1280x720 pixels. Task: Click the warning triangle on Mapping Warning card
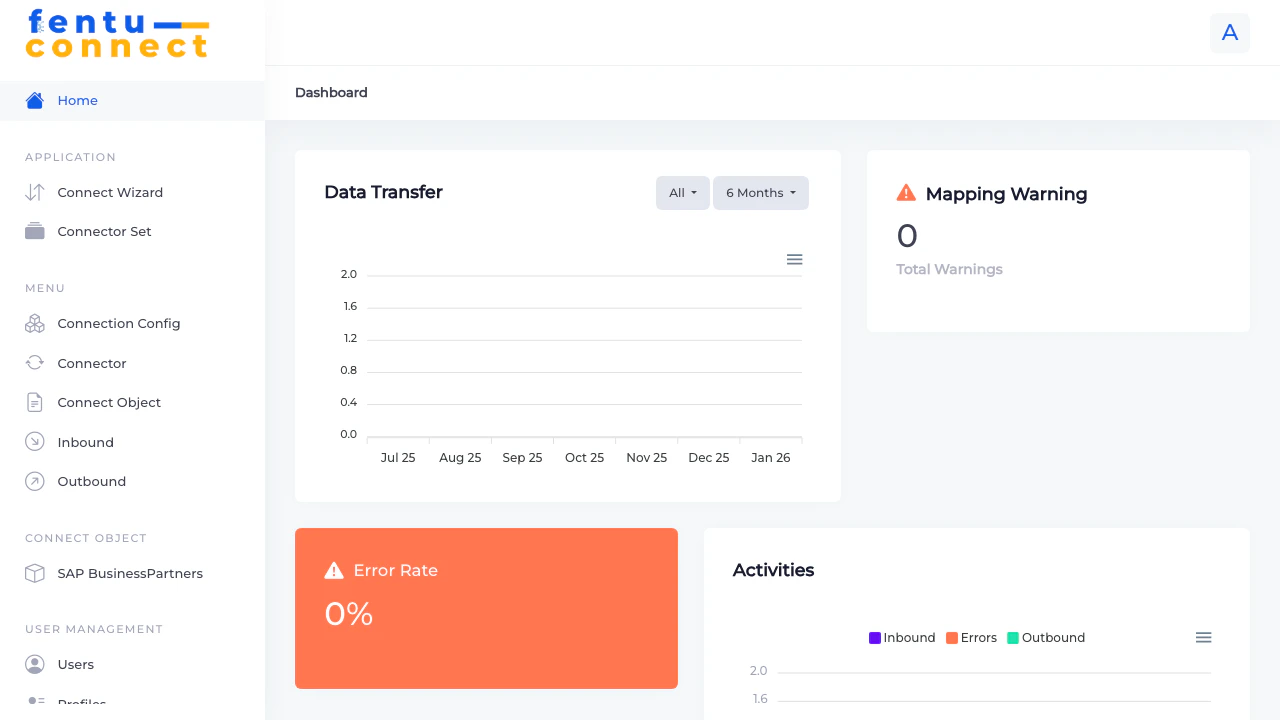pos(906,192)
